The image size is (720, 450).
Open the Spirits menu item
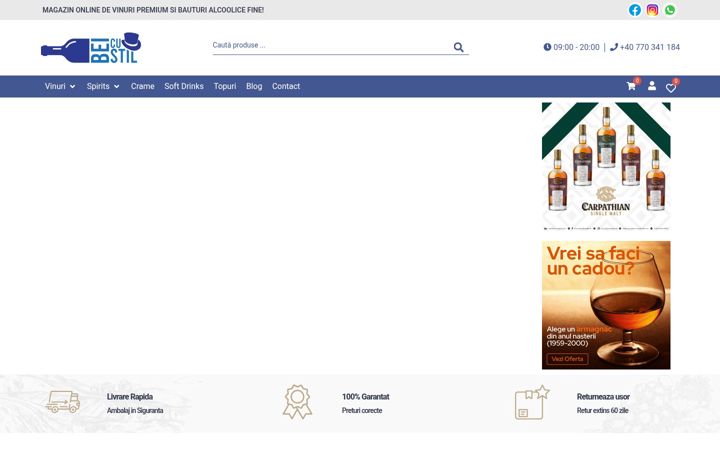tap(98, 86)
